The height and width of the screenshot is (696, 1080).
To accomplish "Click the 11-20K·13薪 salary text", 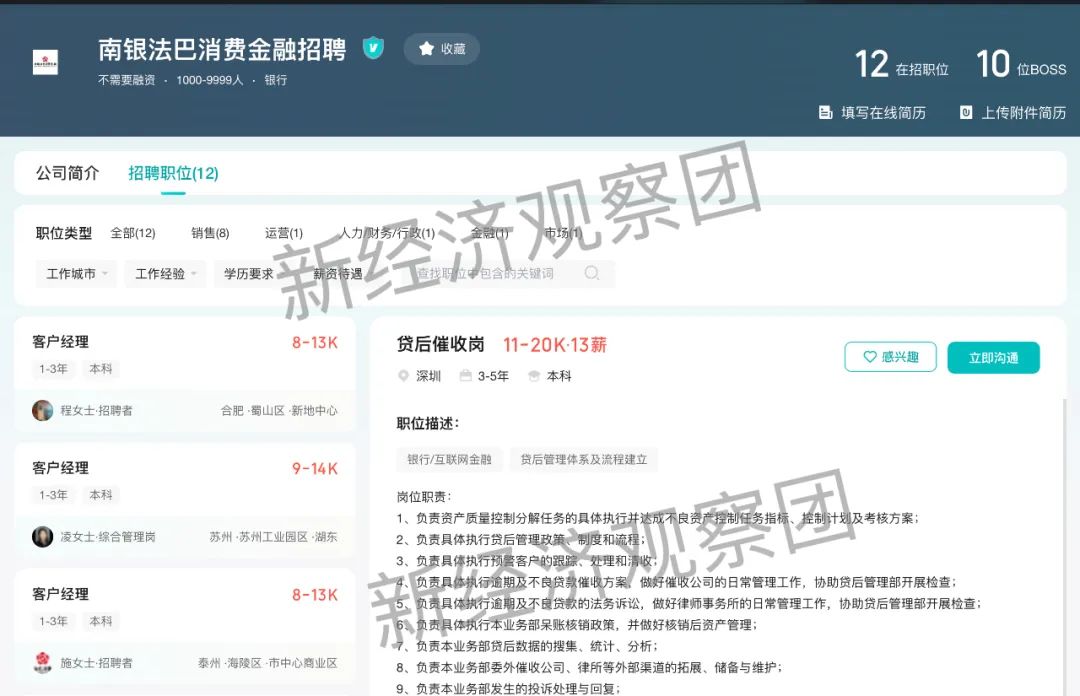I will (x=555, y=345).
